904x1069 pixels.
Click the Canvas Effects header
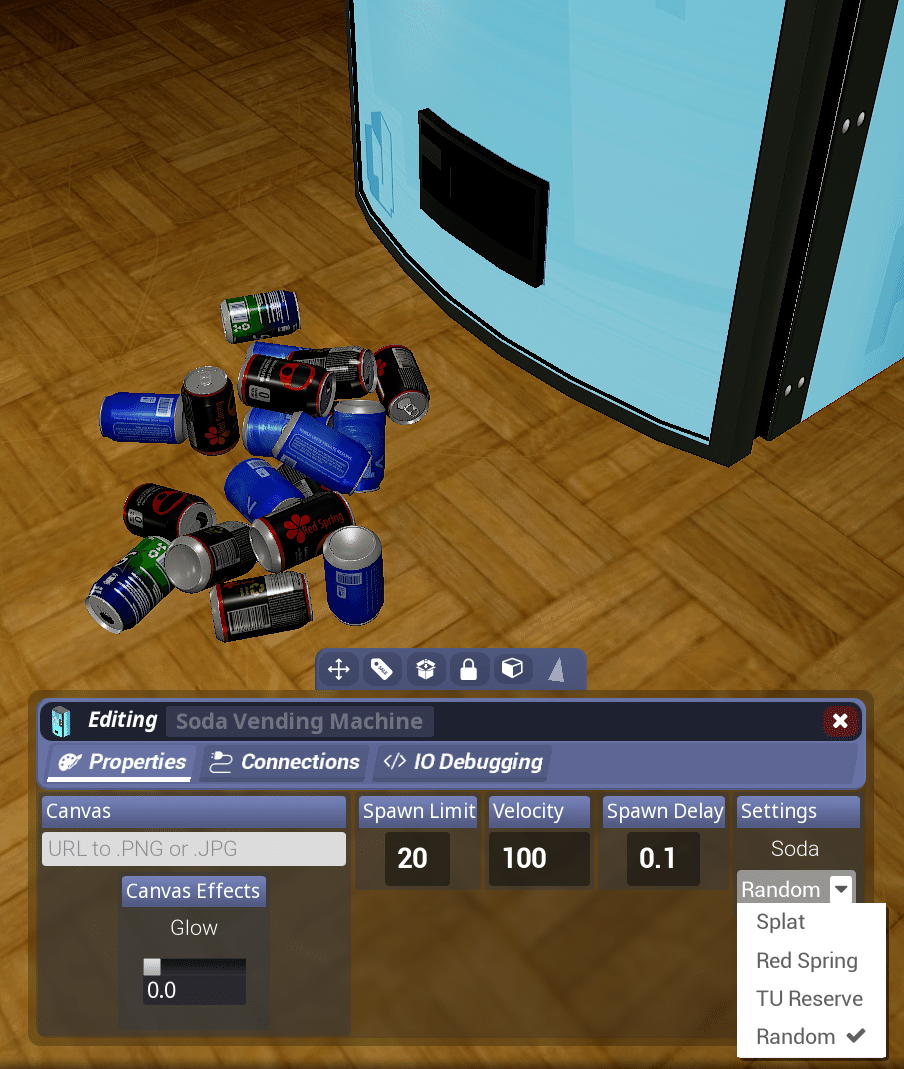[x=194, y=891]
